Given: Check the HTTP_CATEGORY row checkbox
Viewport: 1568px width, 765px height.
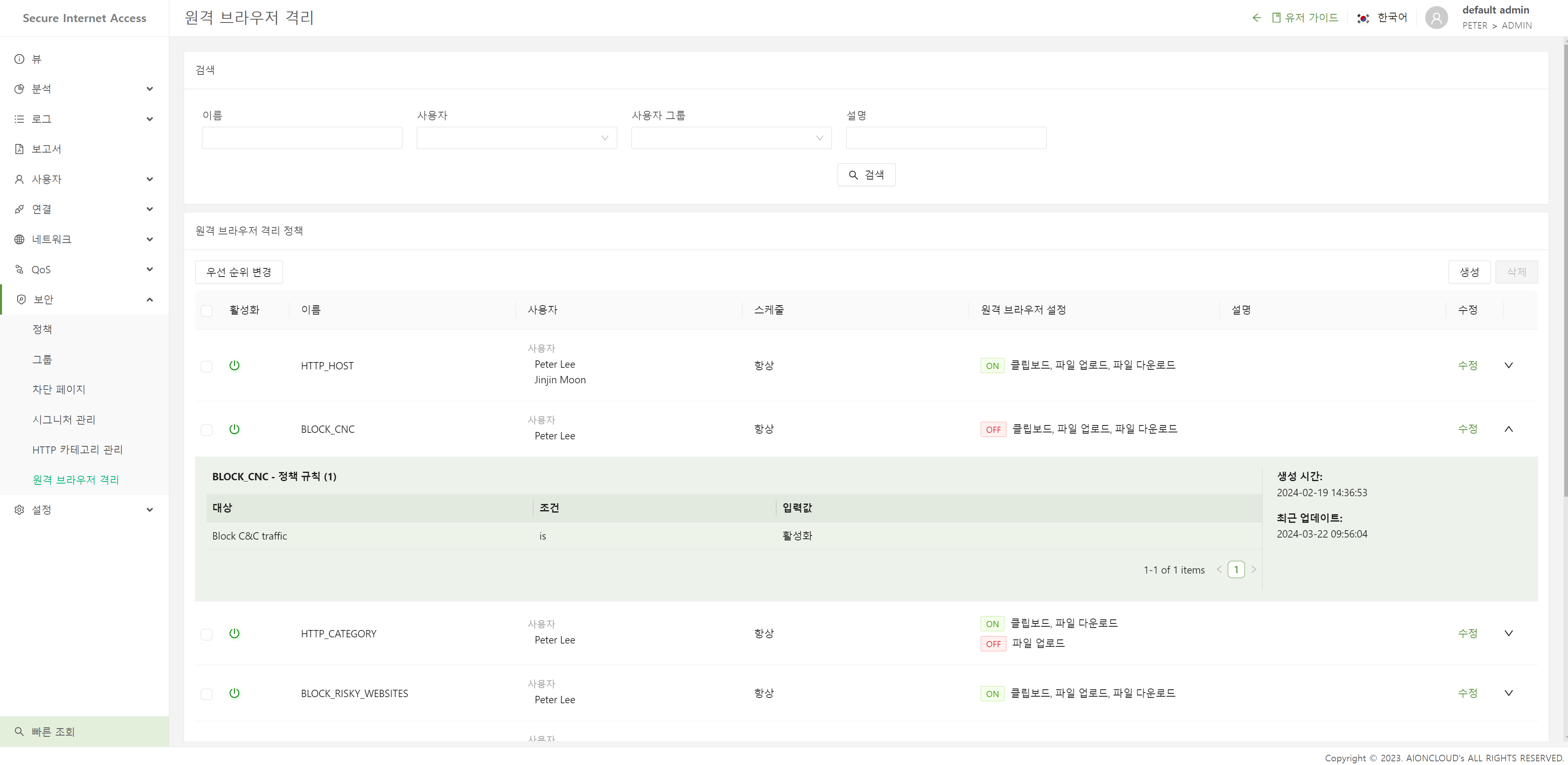Looking at the screenshot, I should coord(207,634).
